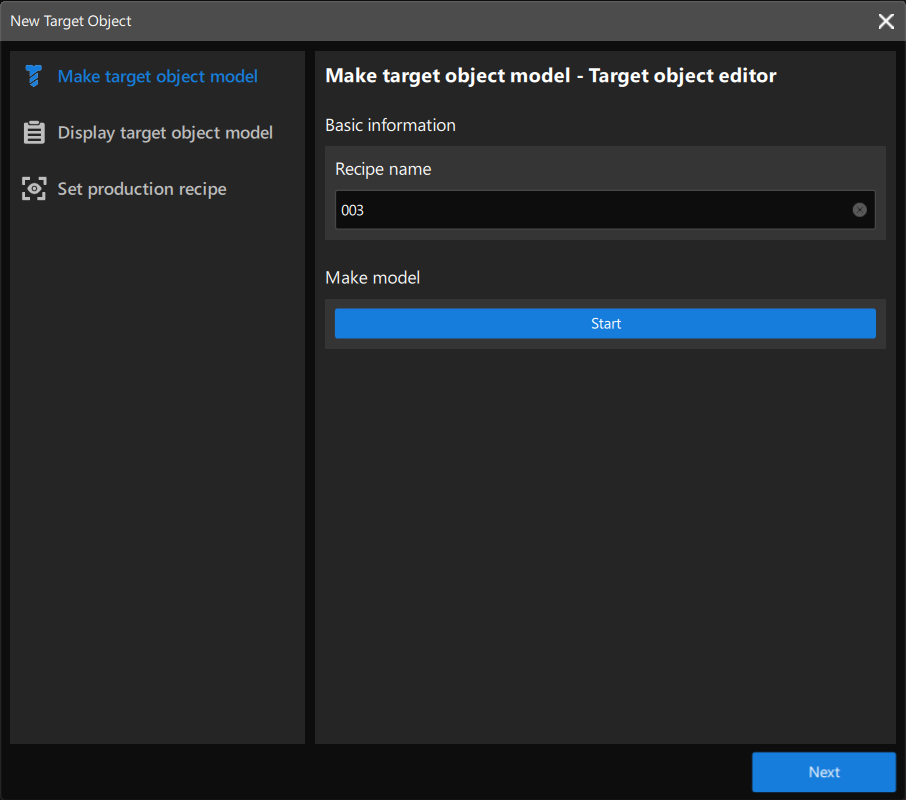Select the Make target object model step

(x=157, y=76)
